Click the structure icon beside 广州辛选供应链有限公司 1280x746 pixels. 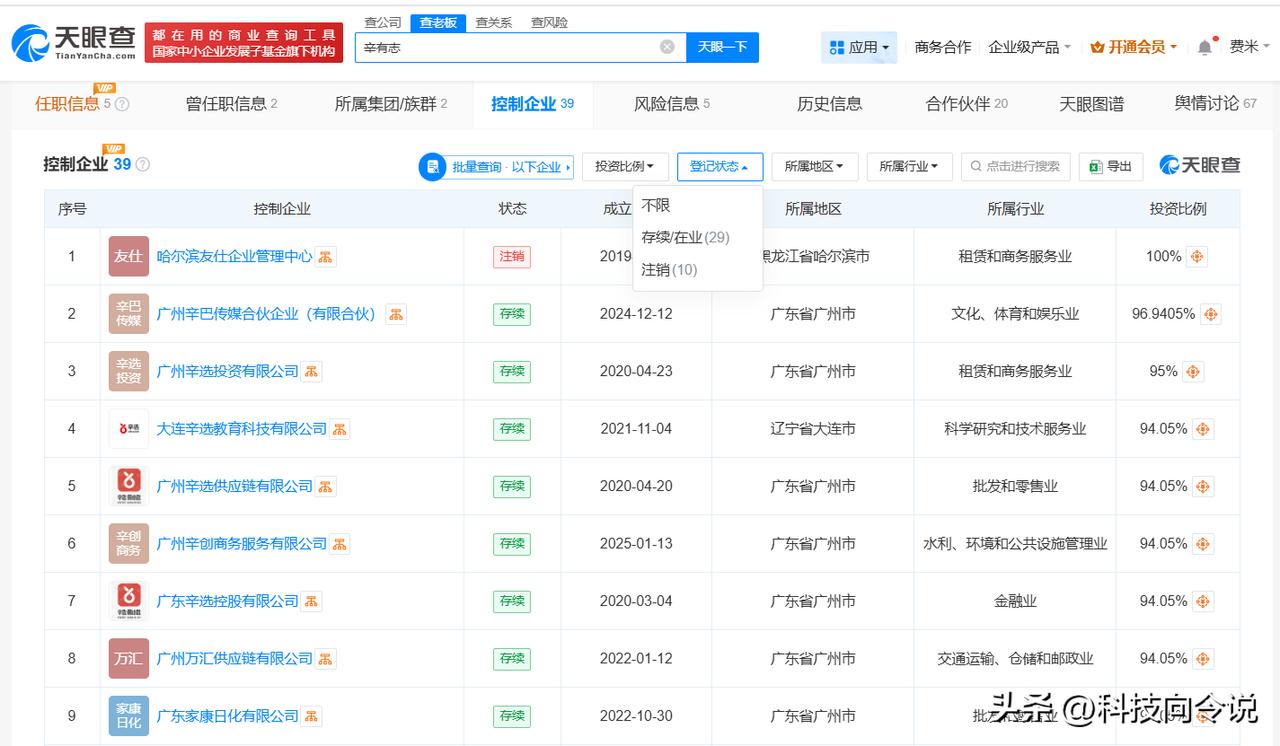(x=326, y=487)
